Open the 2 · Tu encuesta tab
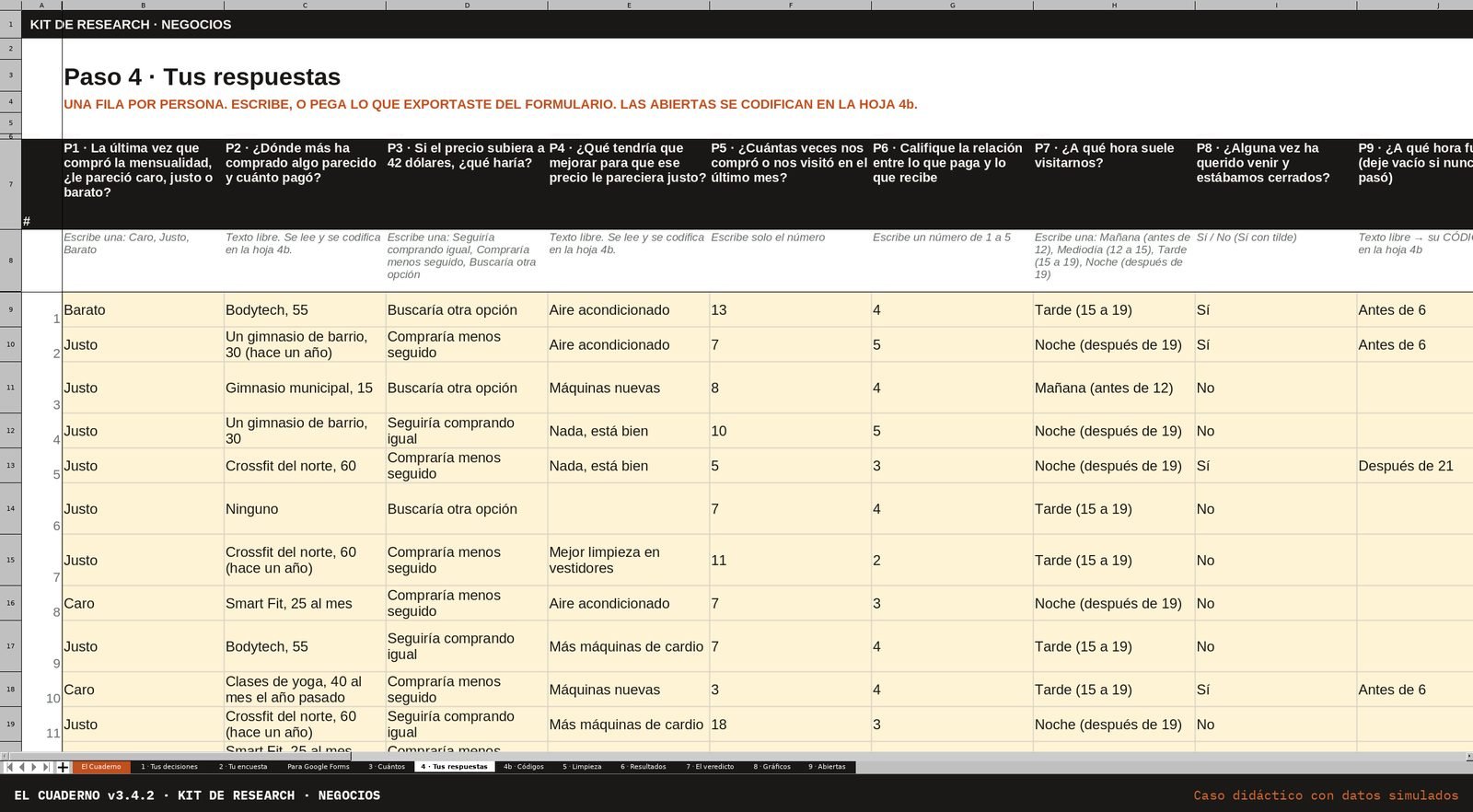1473x812 pixels. pyautogui.click(x=243, y=767)
